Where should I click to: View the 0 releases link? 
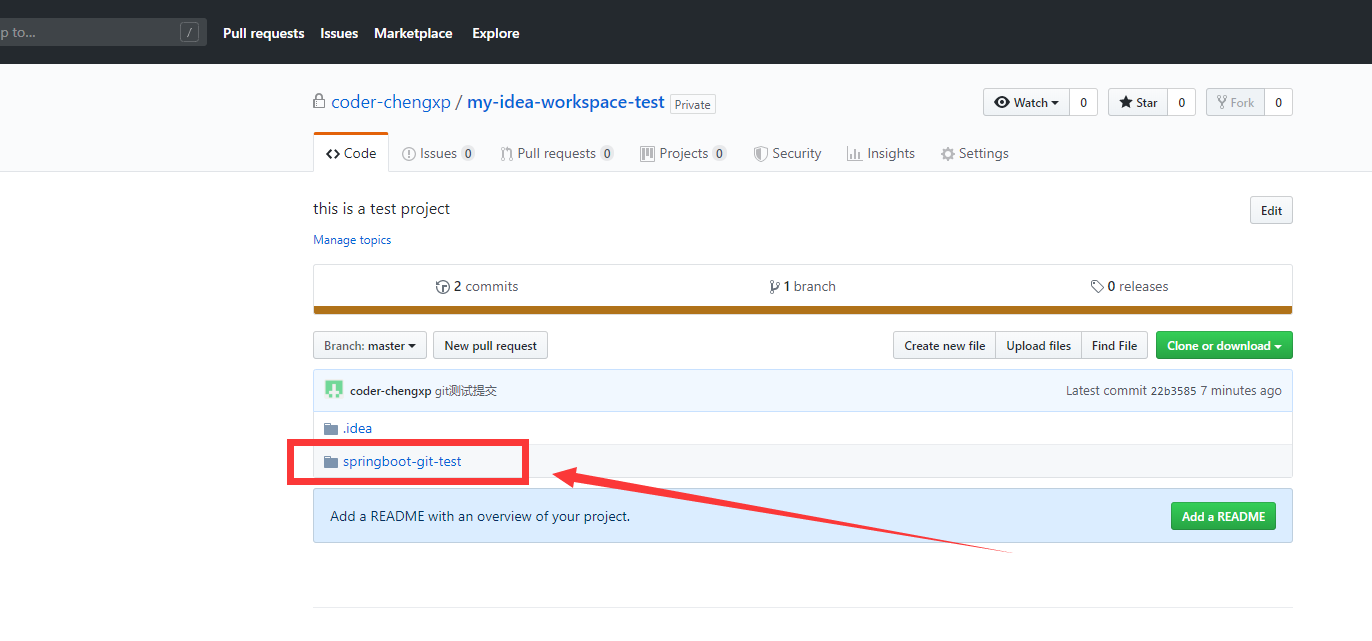(x=1129, y=286)
